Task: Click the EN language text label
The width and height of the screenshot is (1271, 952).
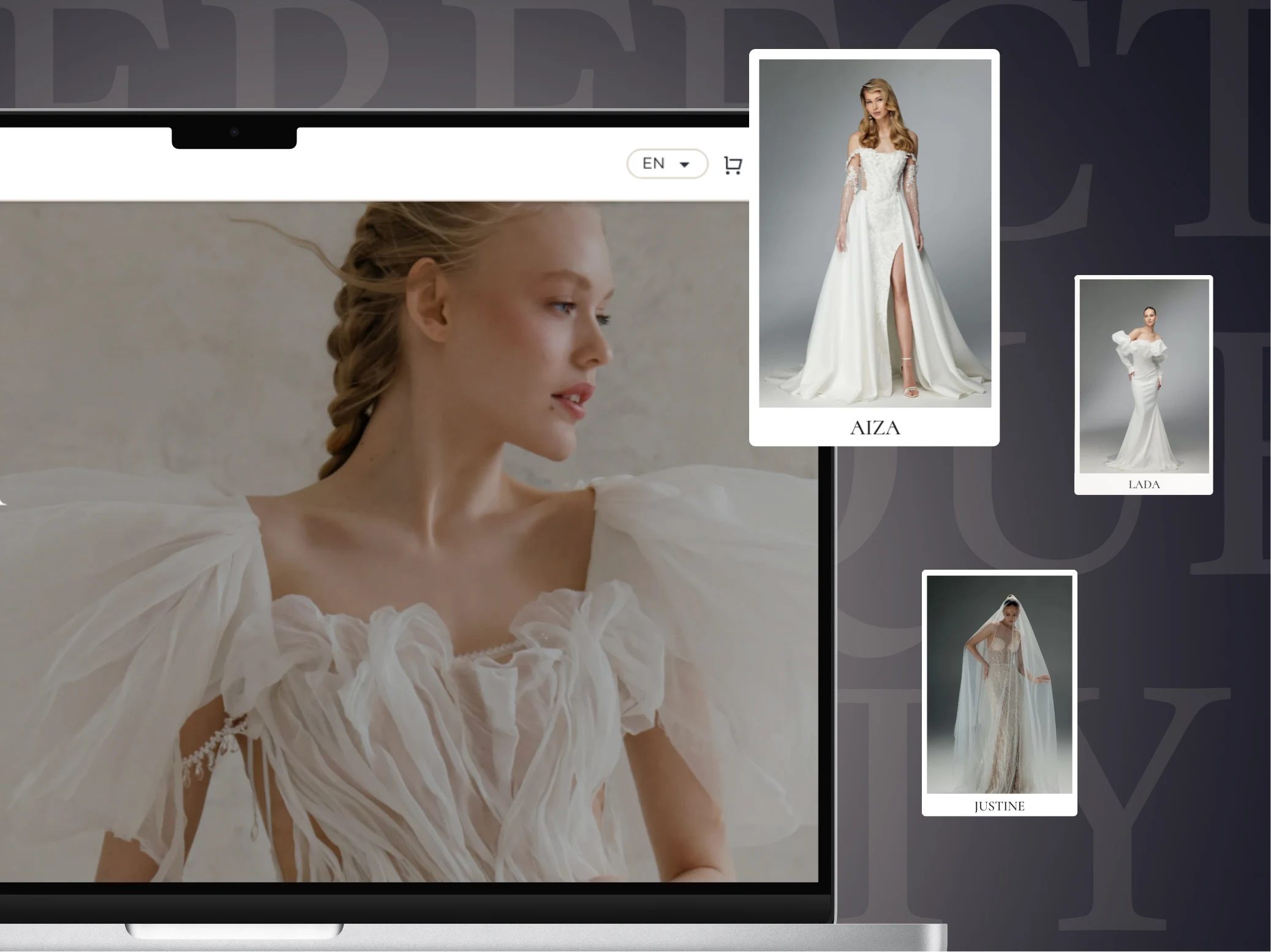Action: [653, 164]
